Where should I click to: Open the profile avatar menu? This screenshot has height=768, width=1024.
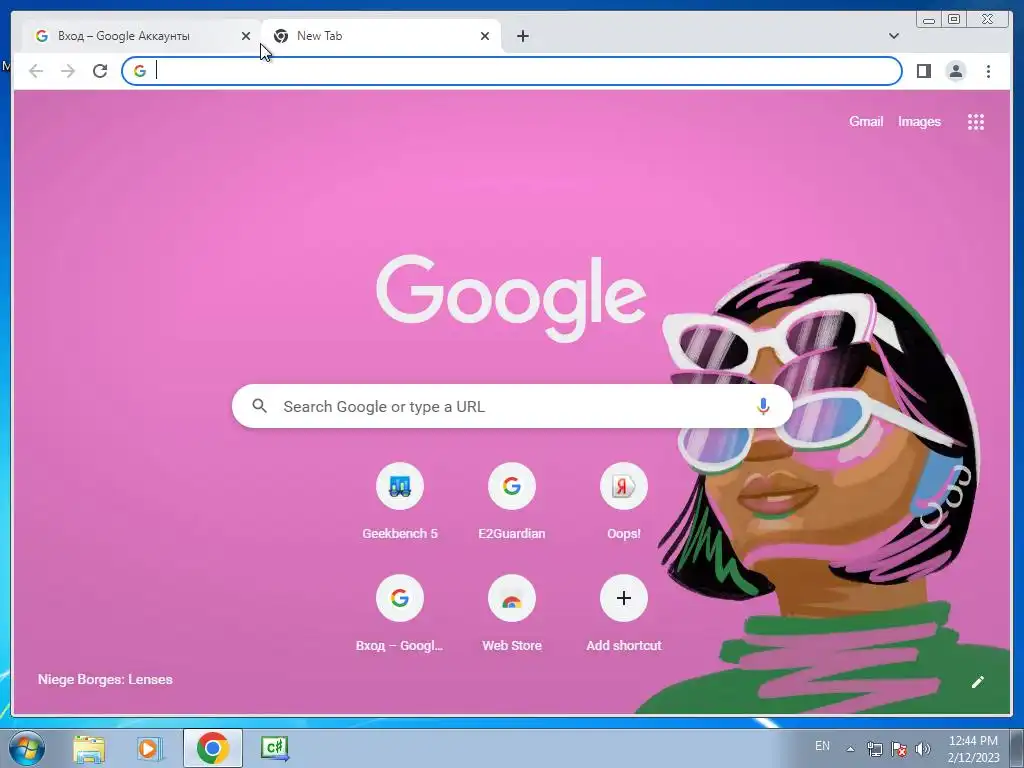pos(955,71)
